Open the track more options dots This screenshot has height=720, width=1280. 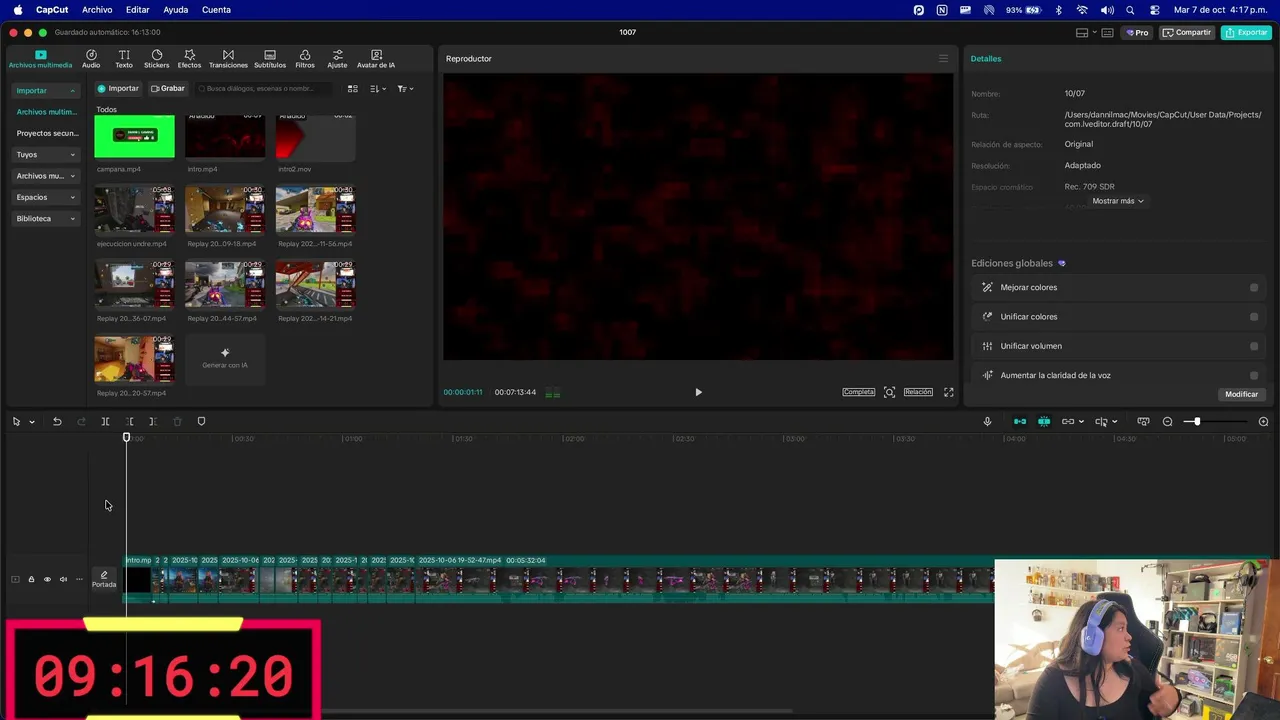79,579
